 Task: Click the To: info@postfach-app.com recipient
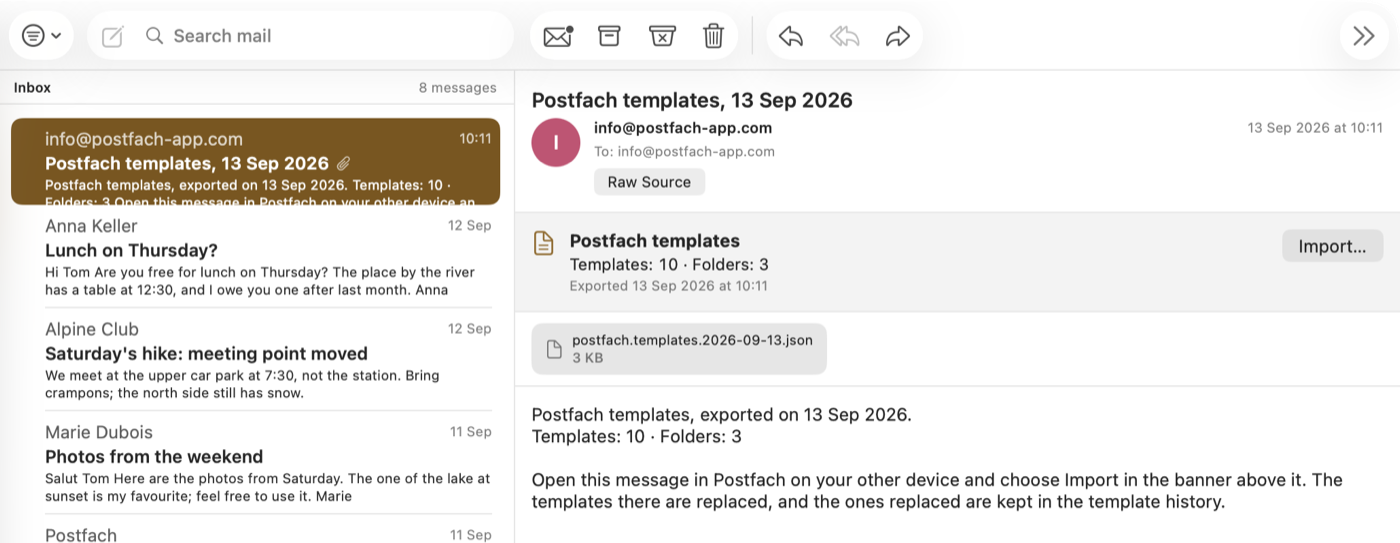(x=684, y=152)
